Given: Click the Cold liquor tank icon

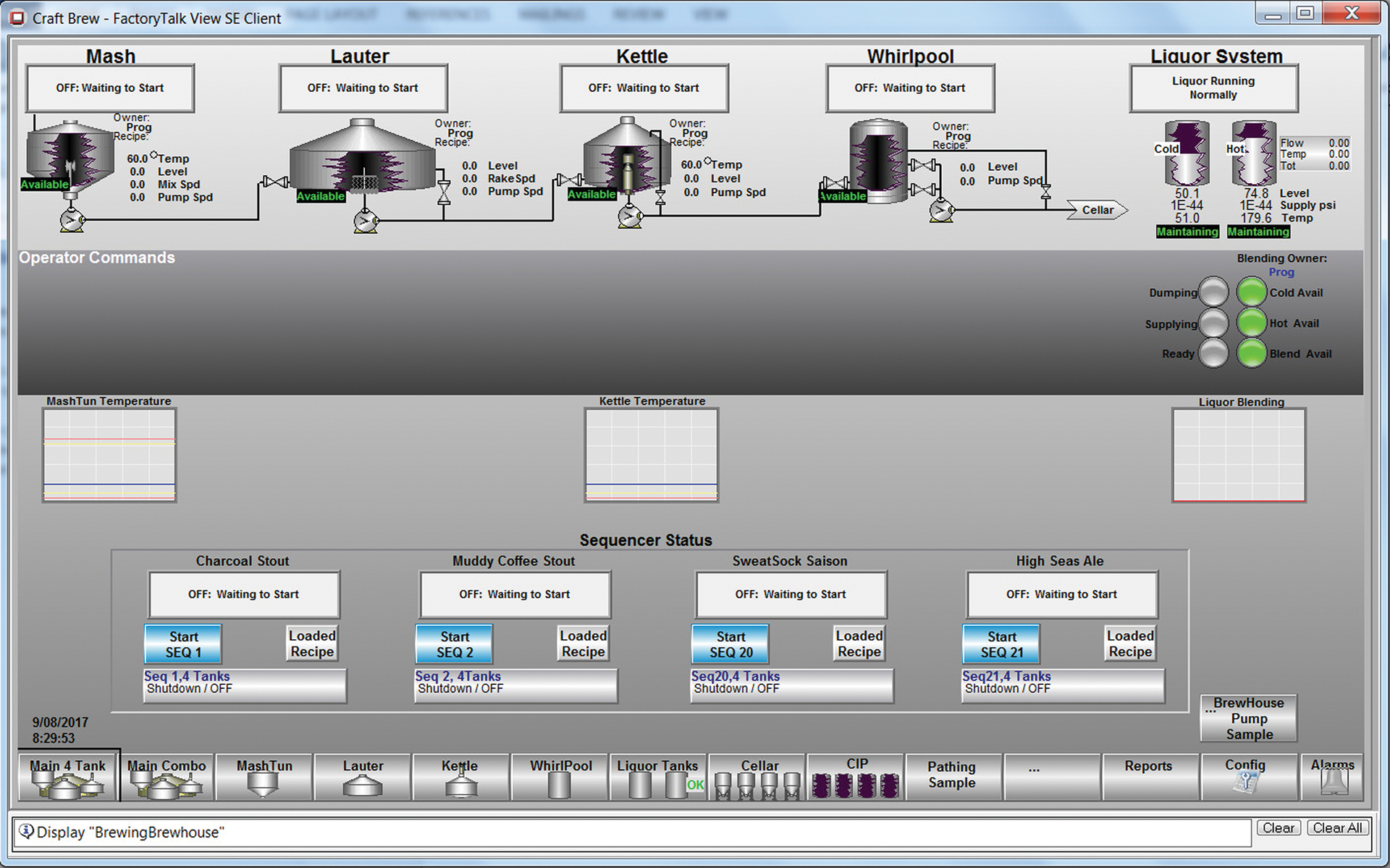Looking at the screenshot, I should [x=1187, y=155].
